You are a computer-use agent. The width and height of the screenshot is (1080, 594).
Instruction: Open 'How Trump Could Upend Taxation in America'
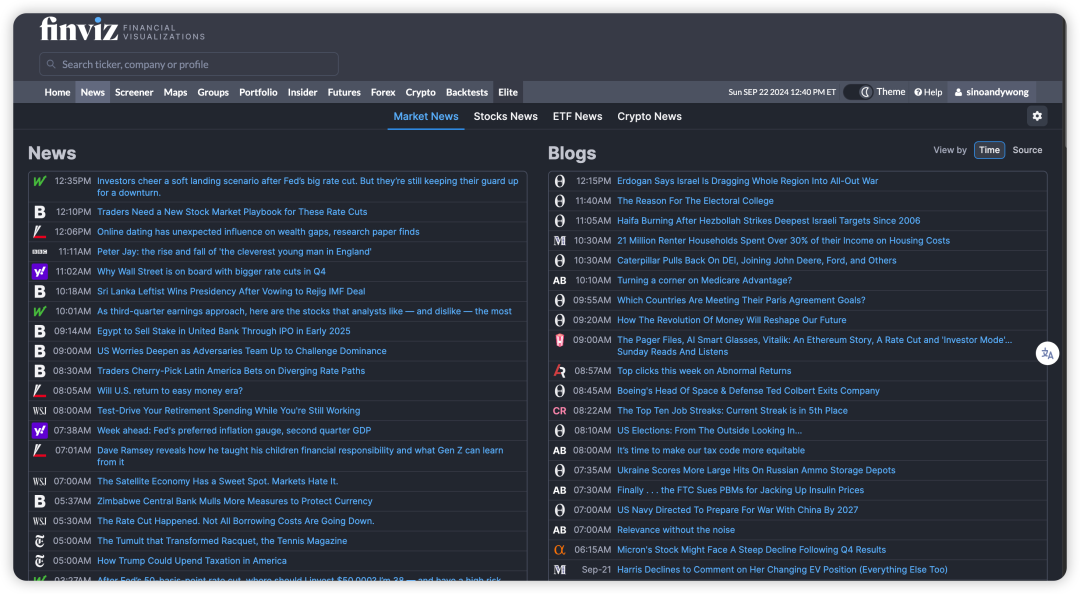coord(192,561)
